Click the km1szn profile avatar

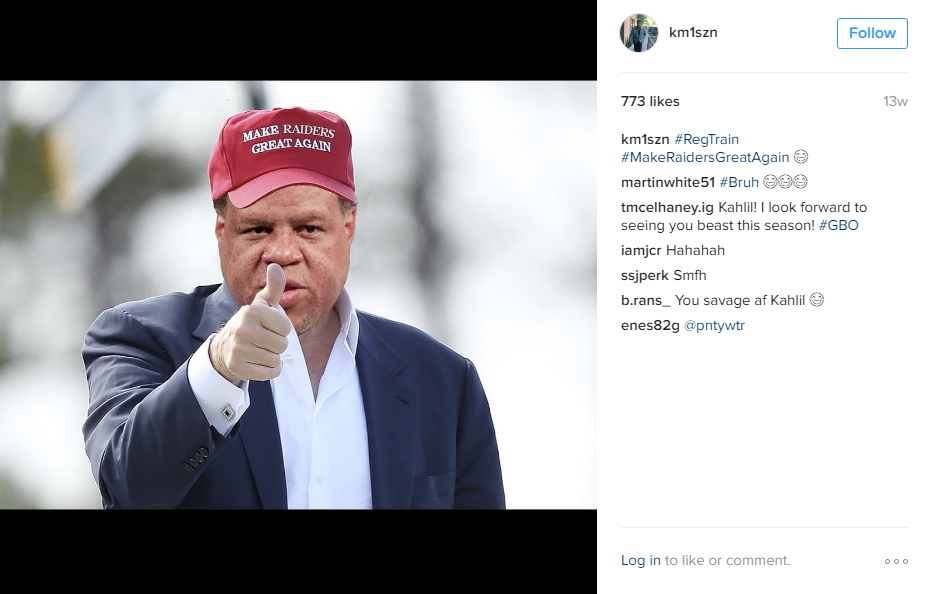pos(639,33)
